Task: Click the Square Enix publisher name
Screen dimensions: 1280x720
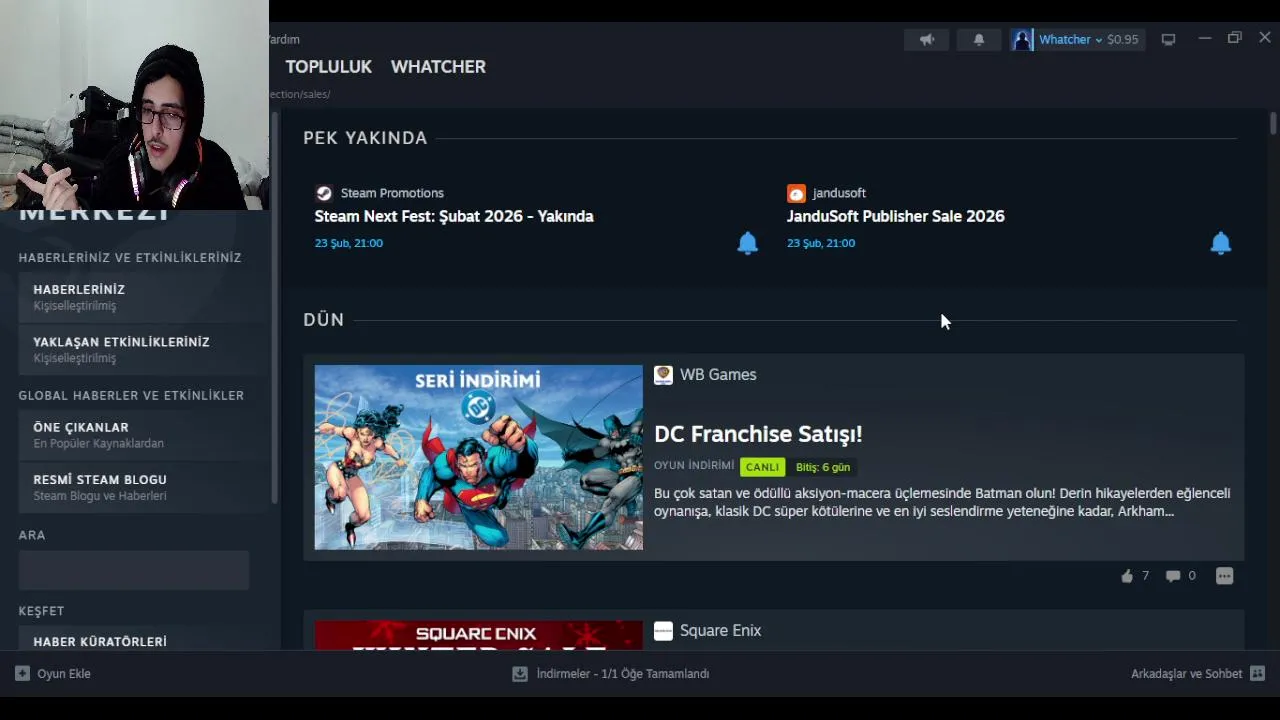Action: coord(720,631)
